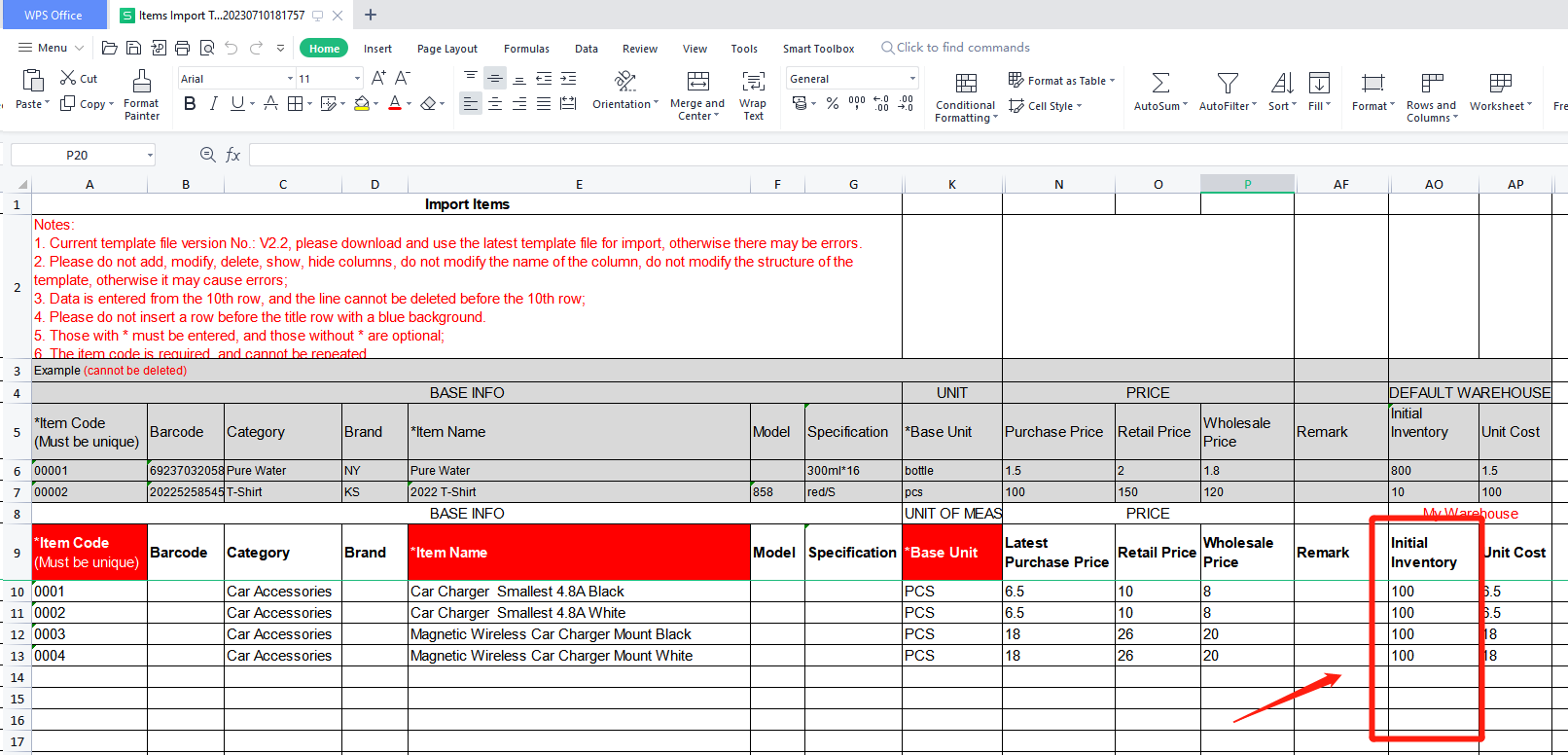Click the AutoSum sigma icon

click(x=1160, y=84)
